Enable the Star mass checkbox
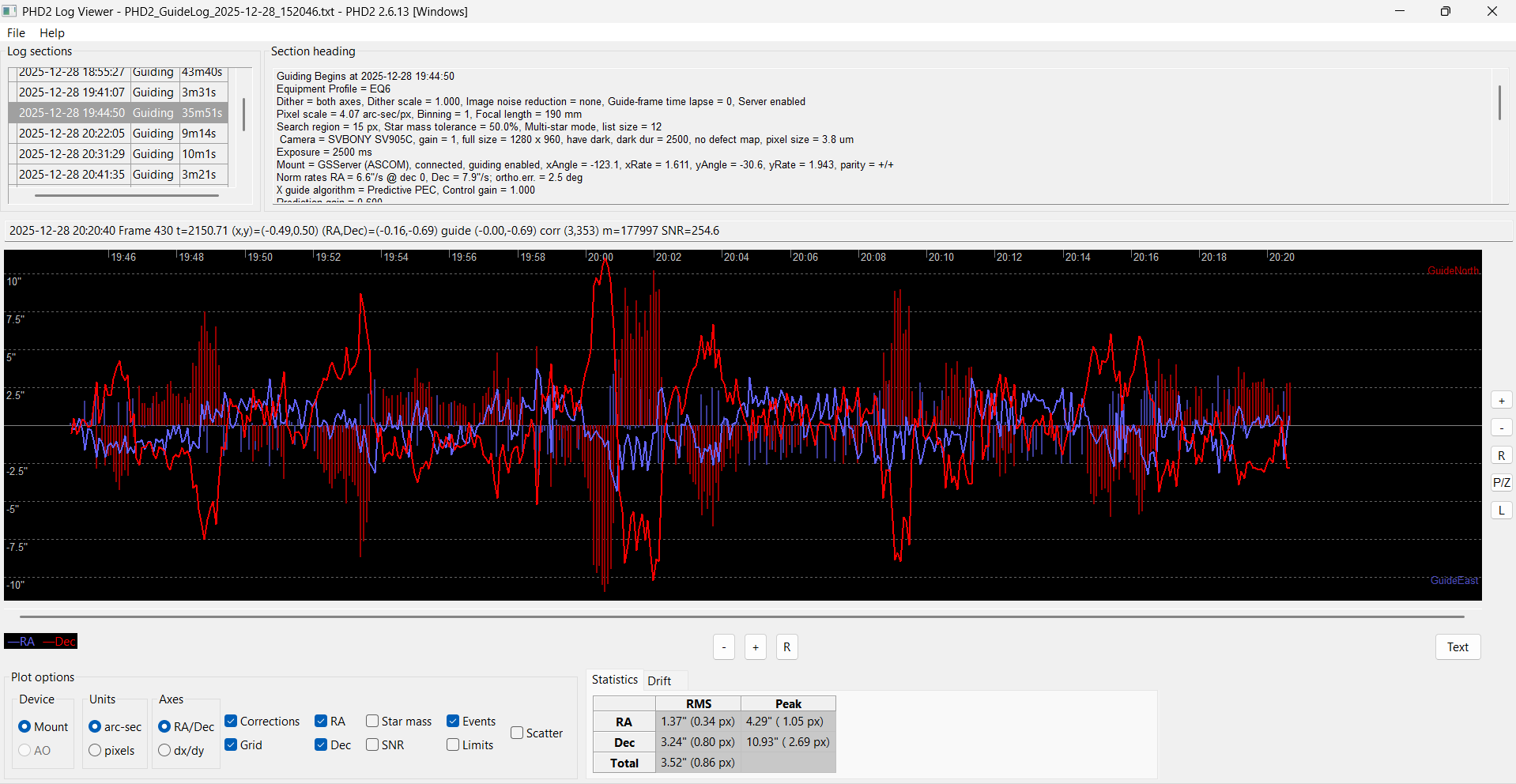 tap(372, 721)
